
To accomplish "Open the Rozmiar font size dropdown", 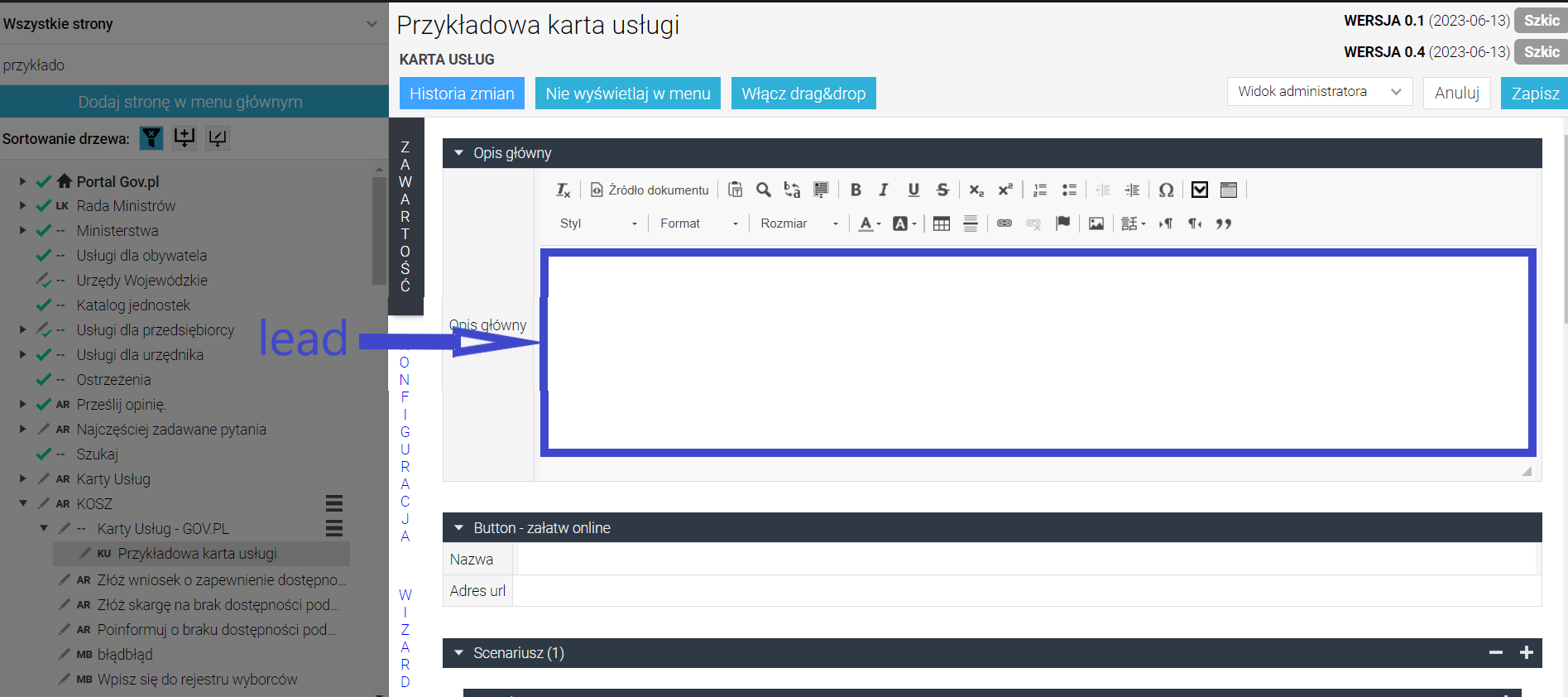I will [x=799, y=224].
